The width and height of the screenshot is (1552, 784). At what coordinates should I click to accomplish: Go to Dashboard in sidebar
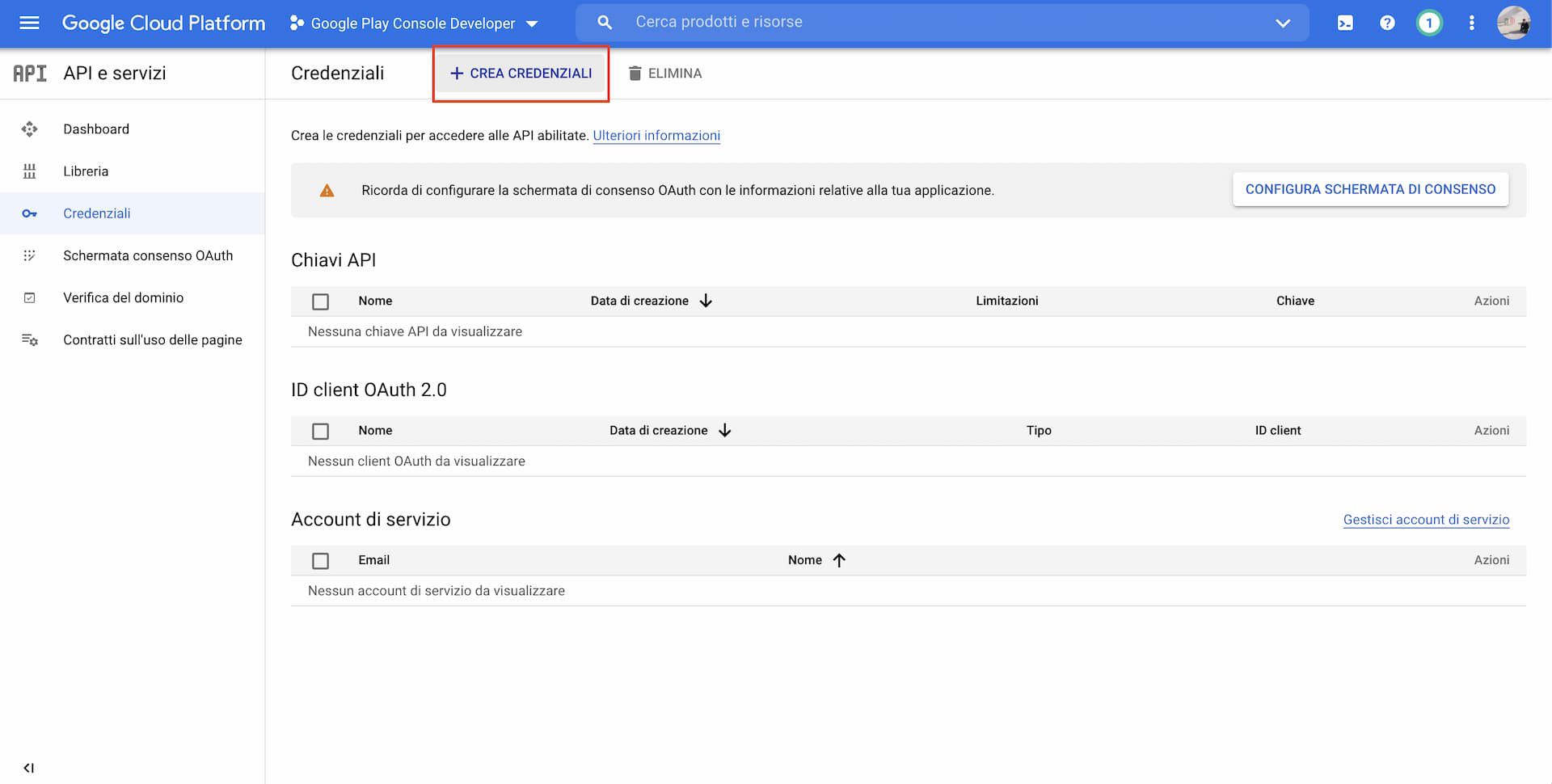[x=95, y=129]
